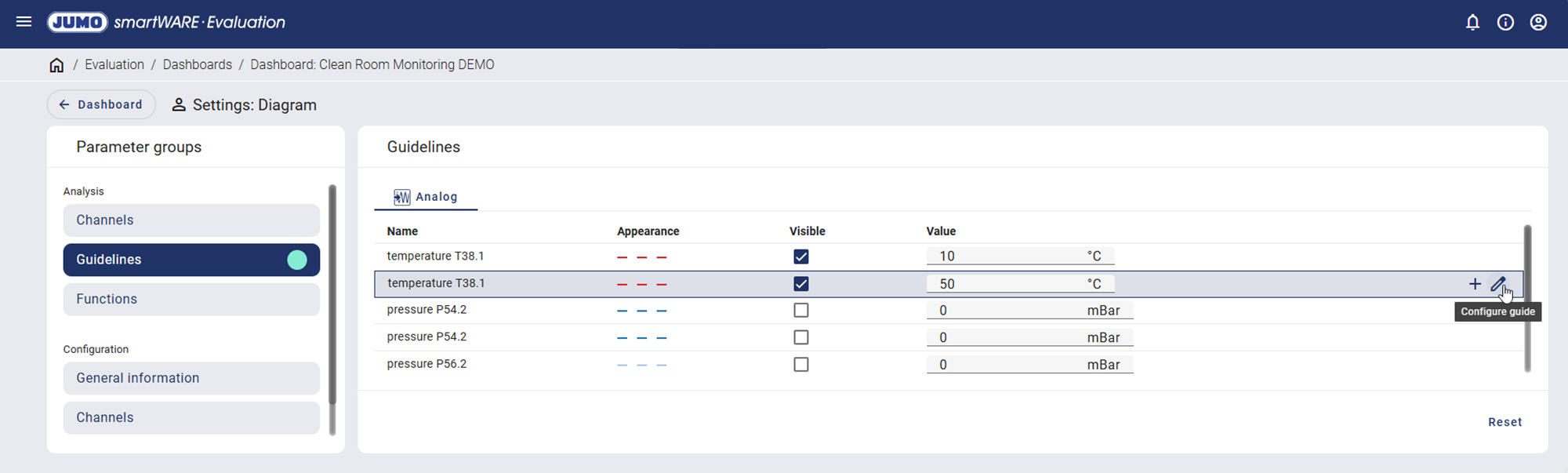1568x473 pixels.
Task: Open Functions parameter group
Action: click(x=191, y=299)
